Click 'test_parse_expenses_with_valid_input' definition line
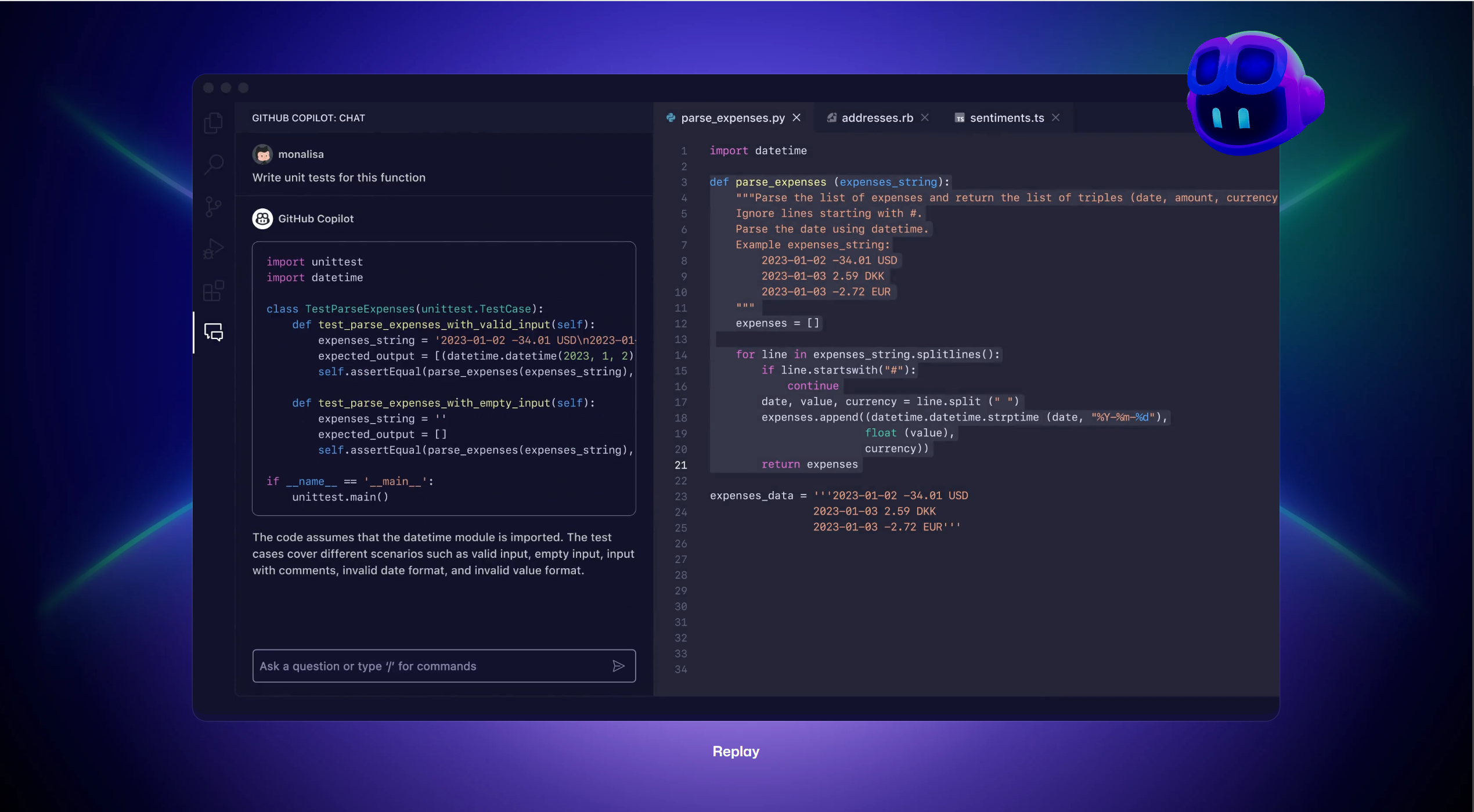Image resolution: width=1474 pixels, height=812 pixels. pyautogui.click(x=444, y=324)
